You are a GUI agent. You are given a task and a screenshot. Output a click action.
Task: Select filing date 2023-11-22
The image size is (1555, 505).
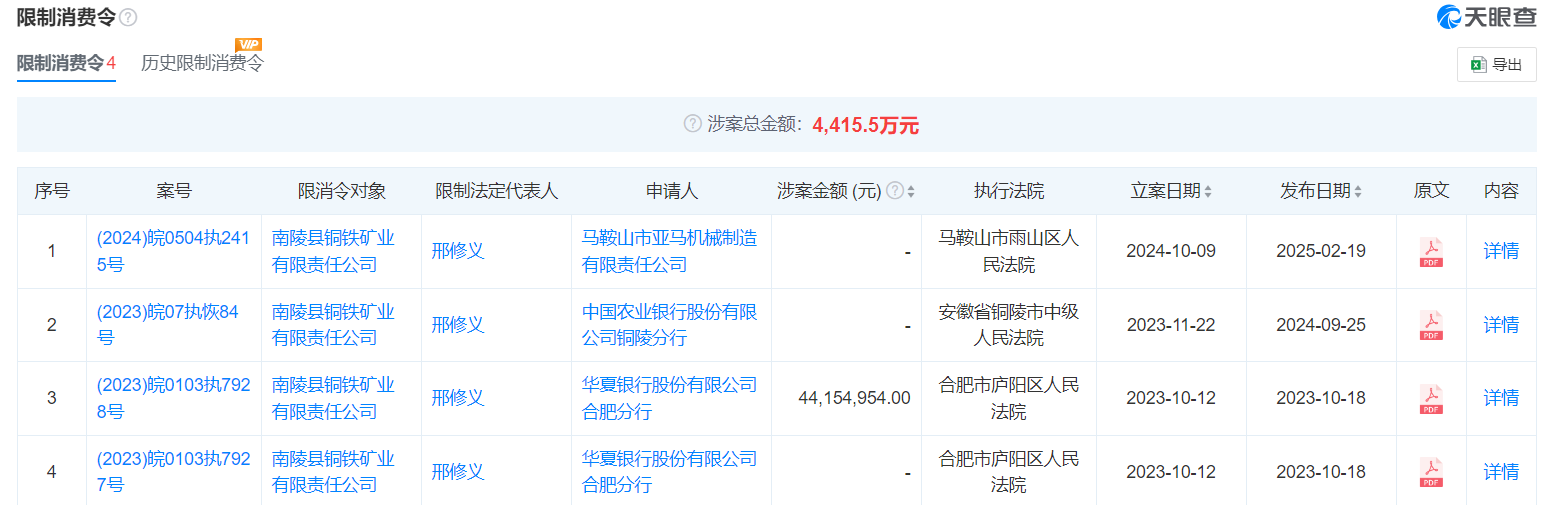tap(1171, 325)
